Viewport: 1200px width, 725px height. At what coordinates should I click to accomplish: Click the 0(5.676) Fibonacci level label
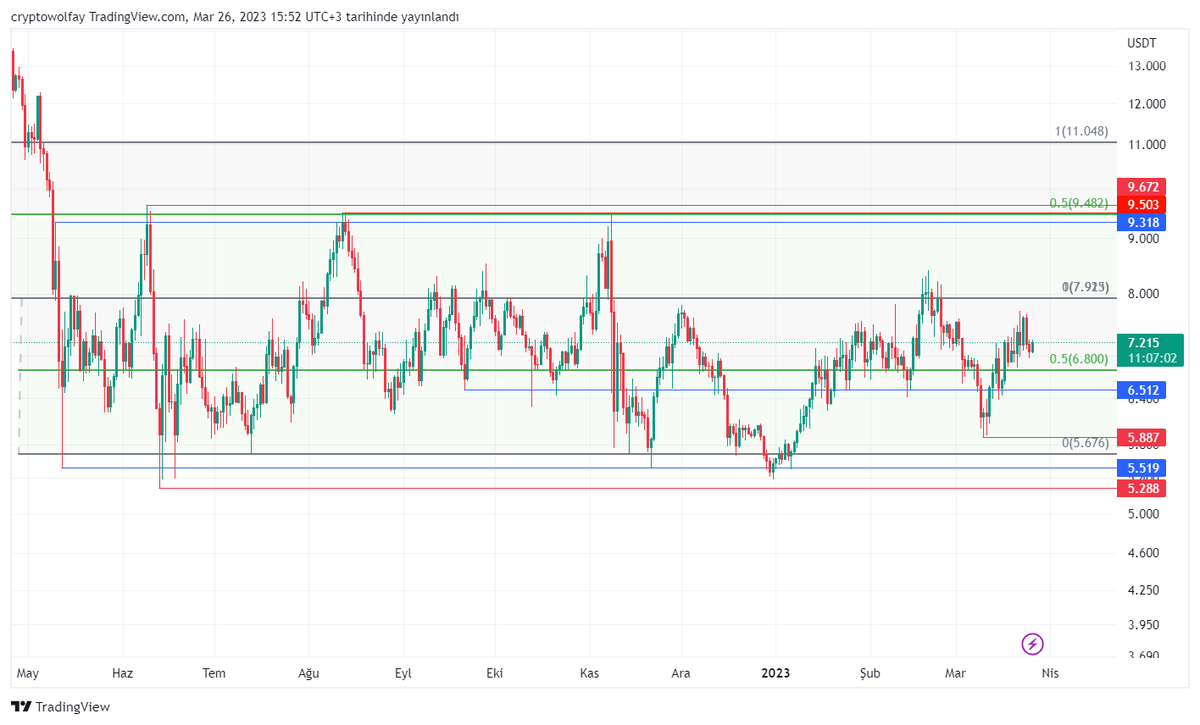pos(1085,442)
